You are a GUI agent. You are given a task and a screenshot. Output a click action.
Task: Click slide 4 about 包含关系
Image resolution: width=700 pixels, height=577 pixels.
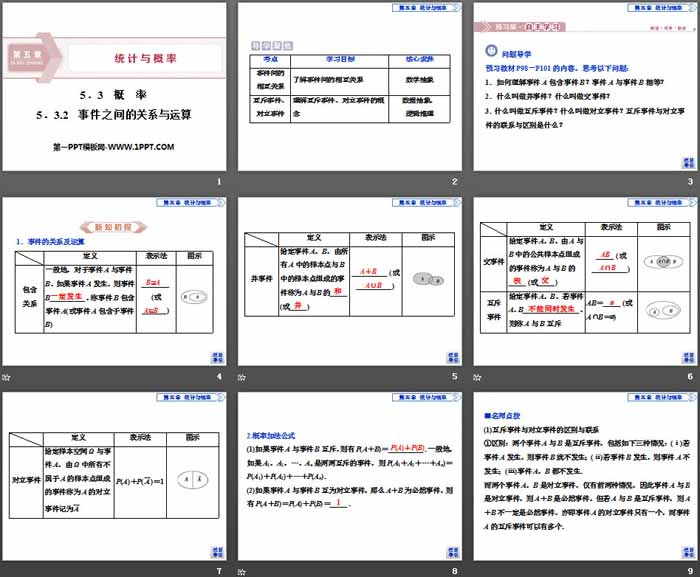(x=114, y=282)
